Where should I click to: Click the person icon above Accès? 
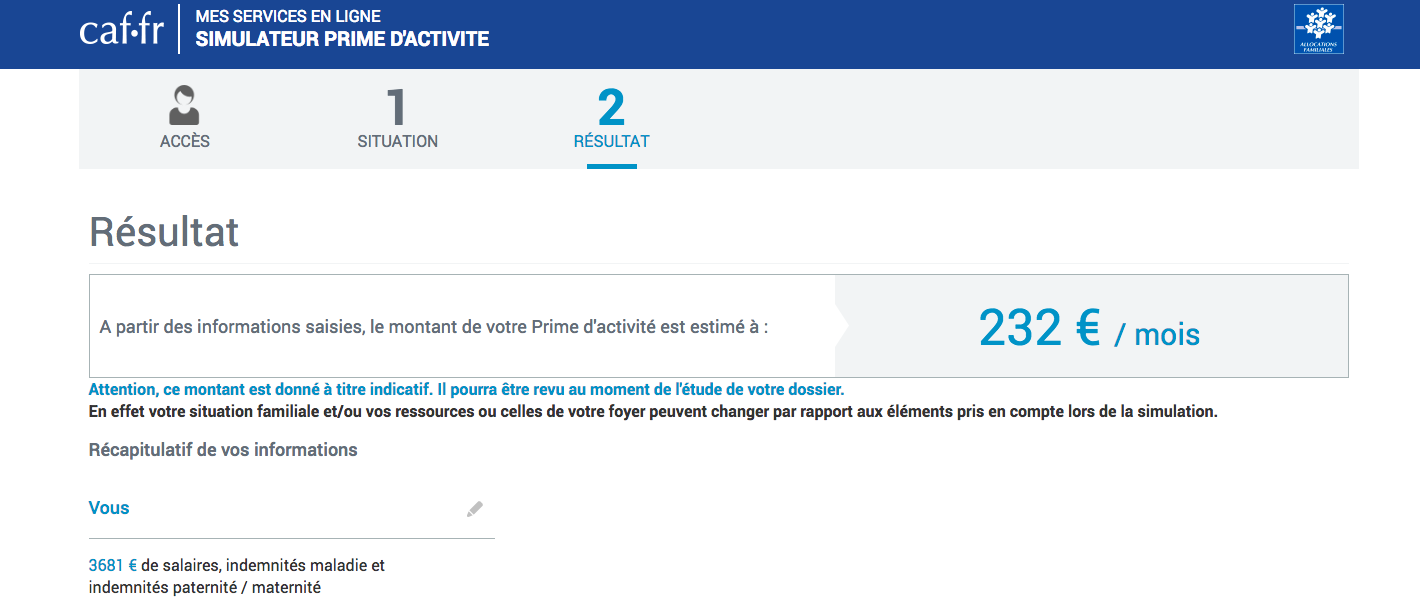(184, 106)
